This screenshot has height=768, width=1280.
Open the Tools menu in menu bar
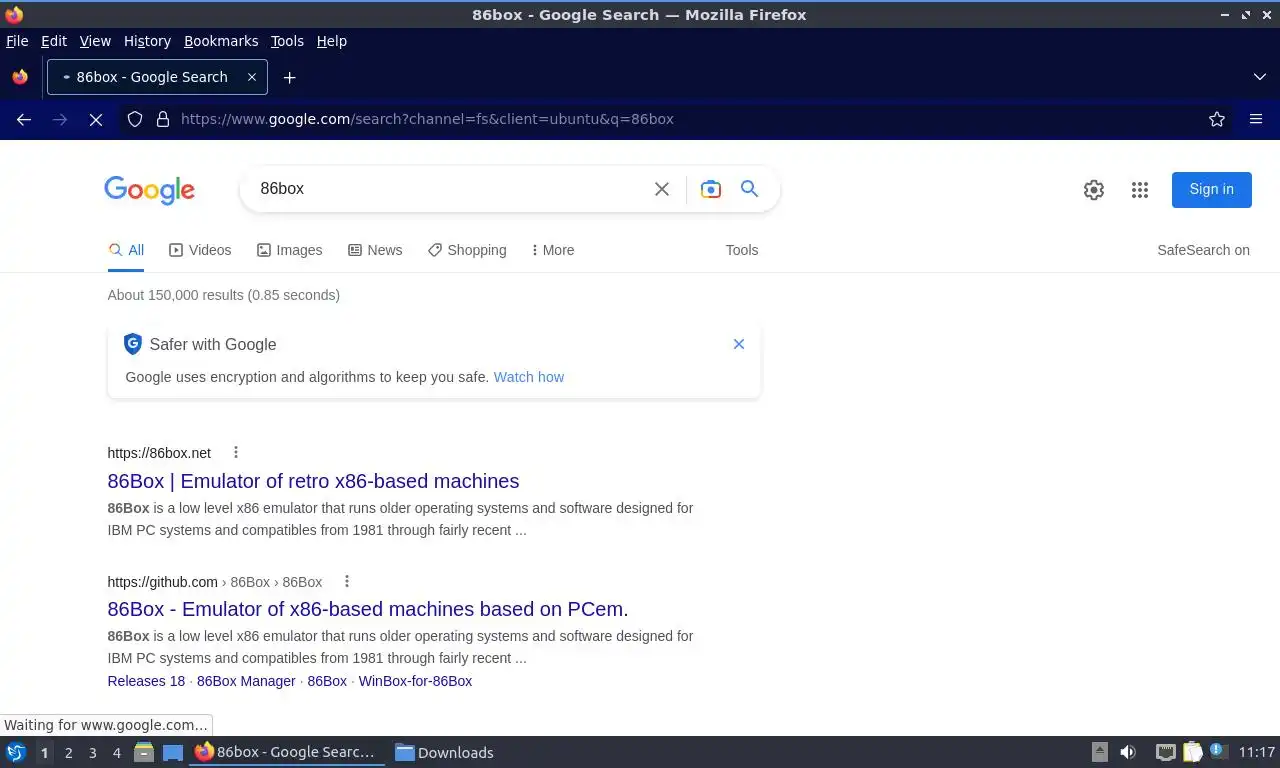pyautogui.click(x=287, y=41)
